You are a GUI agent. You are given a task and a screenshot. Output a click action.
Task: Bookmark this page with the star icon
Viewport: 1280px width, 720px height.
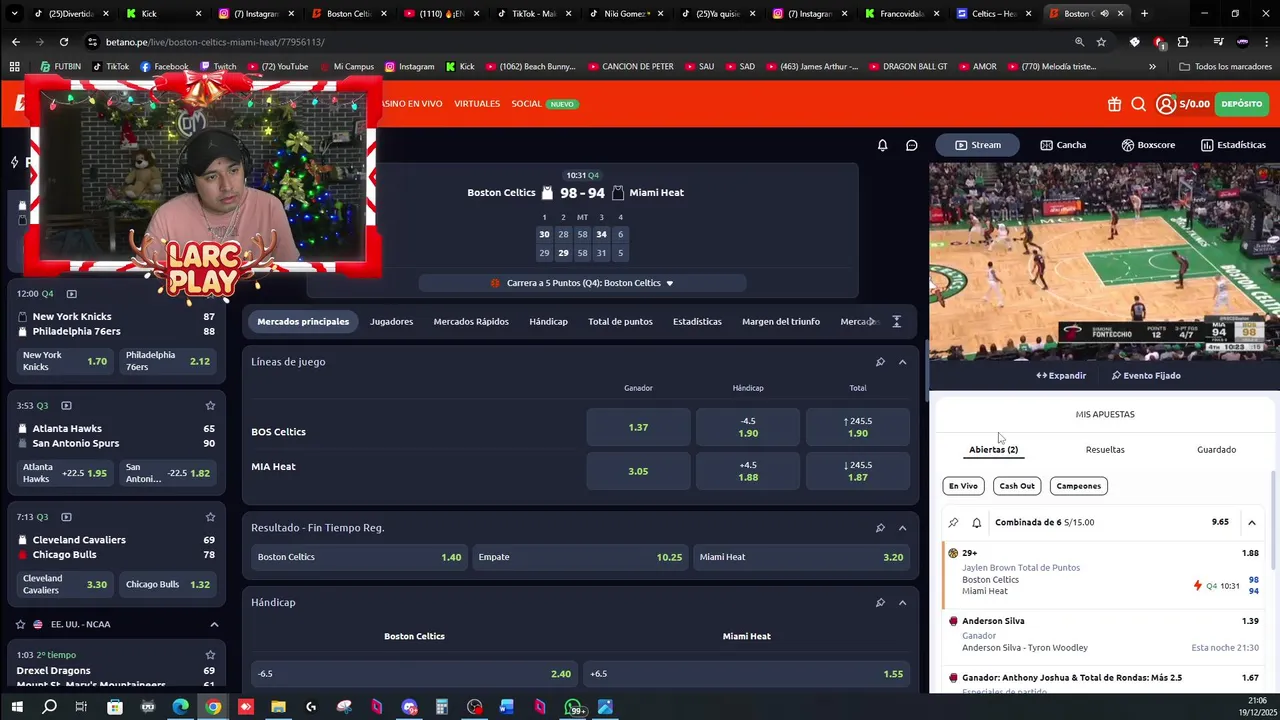(1101, 42)
